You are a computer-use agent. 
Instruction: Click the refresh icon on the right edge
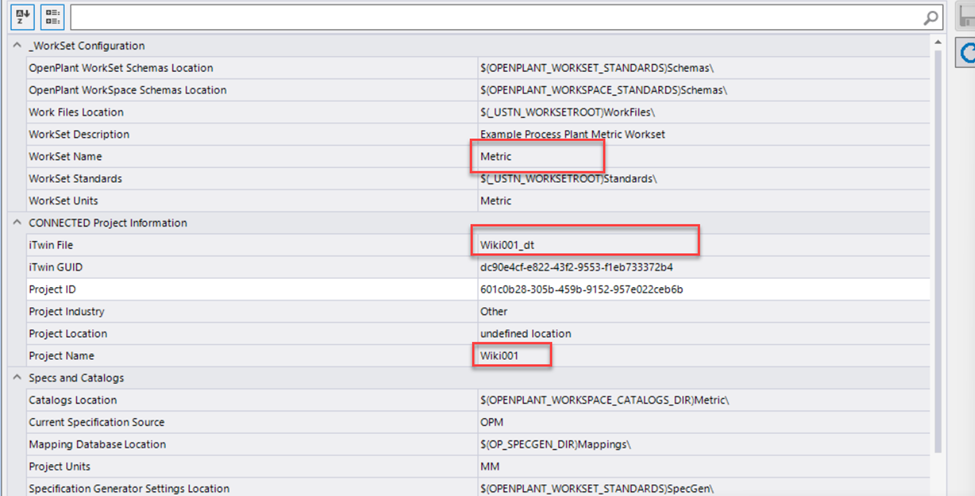click(x=967, y=52)
